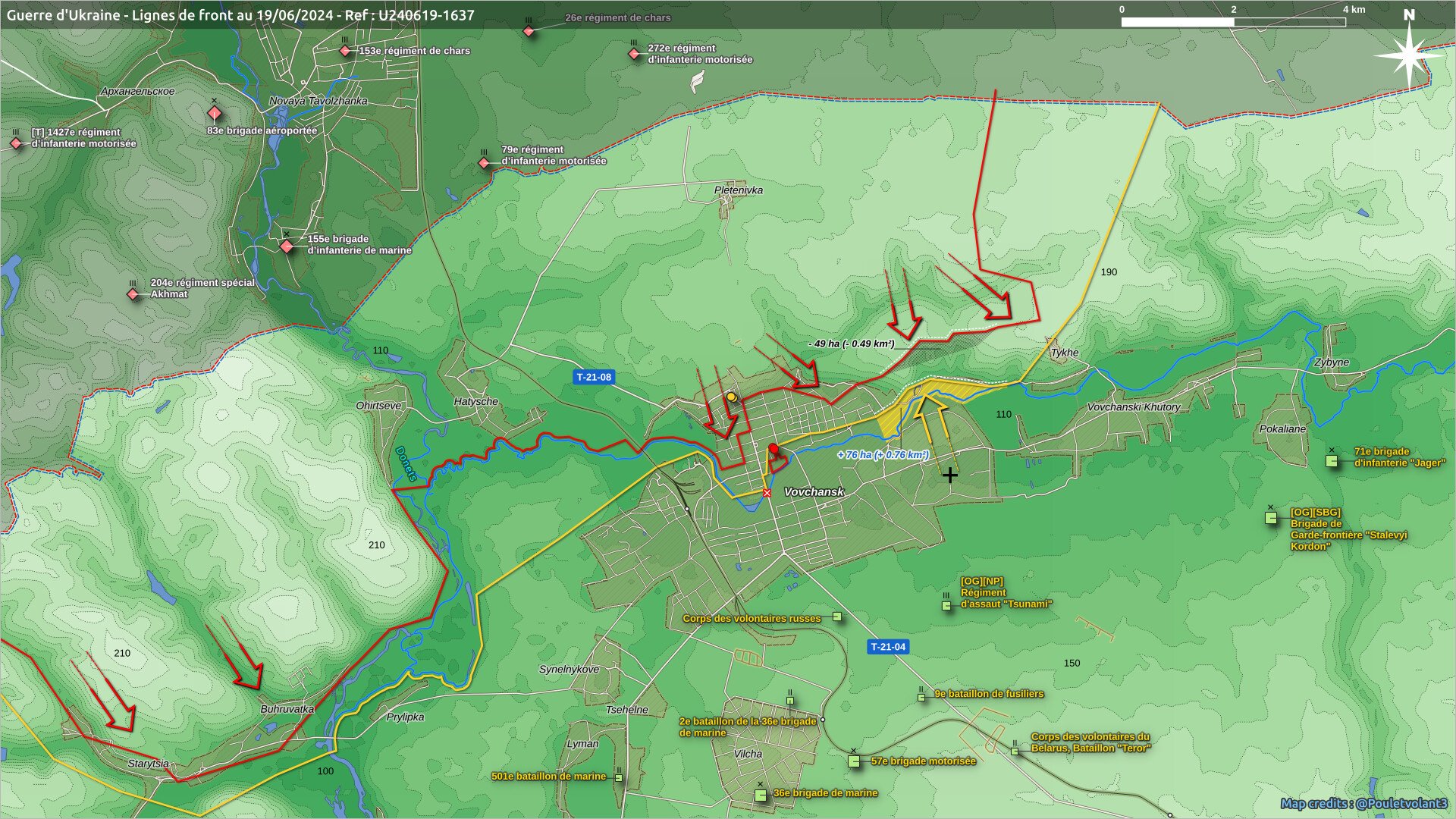Image resolution: width=1456 pixels, height=819 pixels.
Task: Select the Stalevyi Kordon border guard icon
Action: pos(1271,519)
